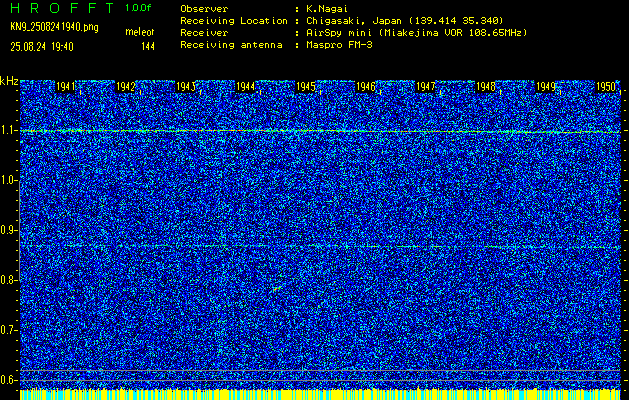Select the AirSpy mini receiver description

tap(416, 32)
